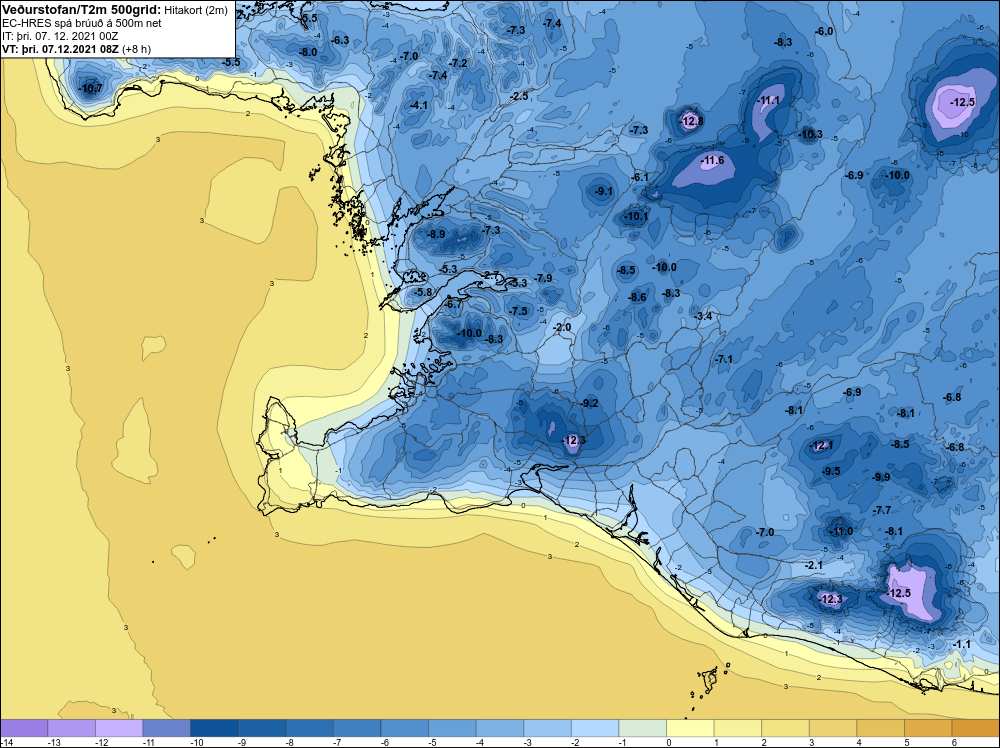Image resolution: width=1000 pixels, height=748 pixels.
Task: Click the -5.8 temperature label
Action: point(423,293)
